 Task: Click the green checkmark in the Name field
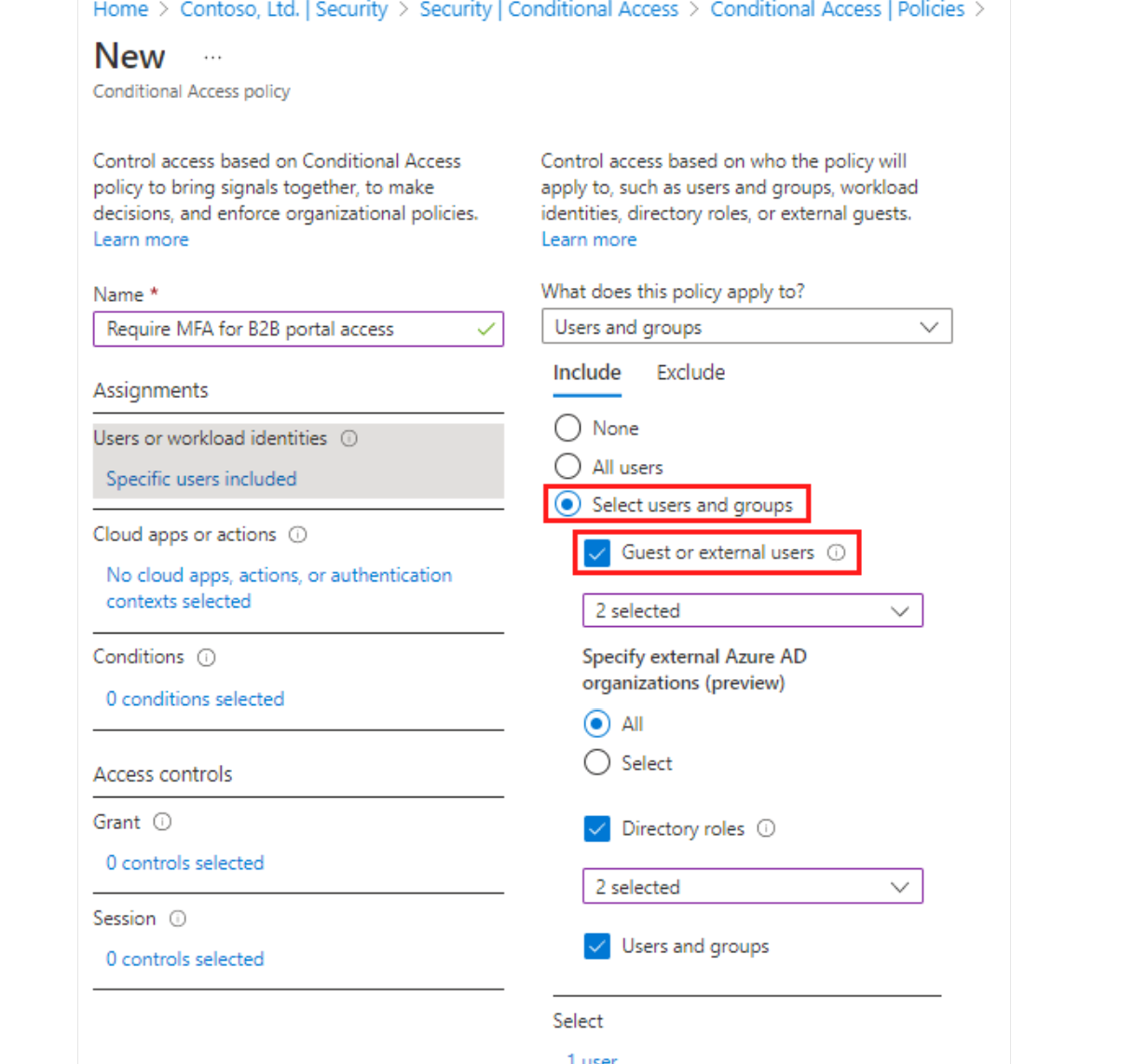[485, 329]
